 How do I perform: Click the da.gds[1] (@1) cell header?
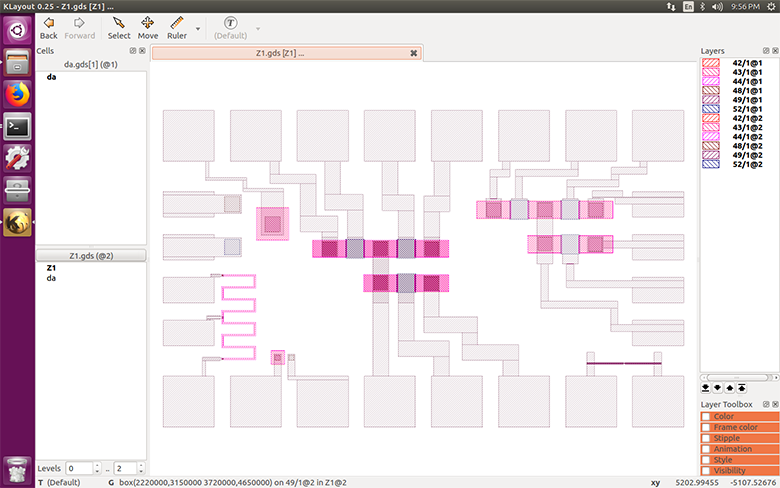[x=91, y=65]
